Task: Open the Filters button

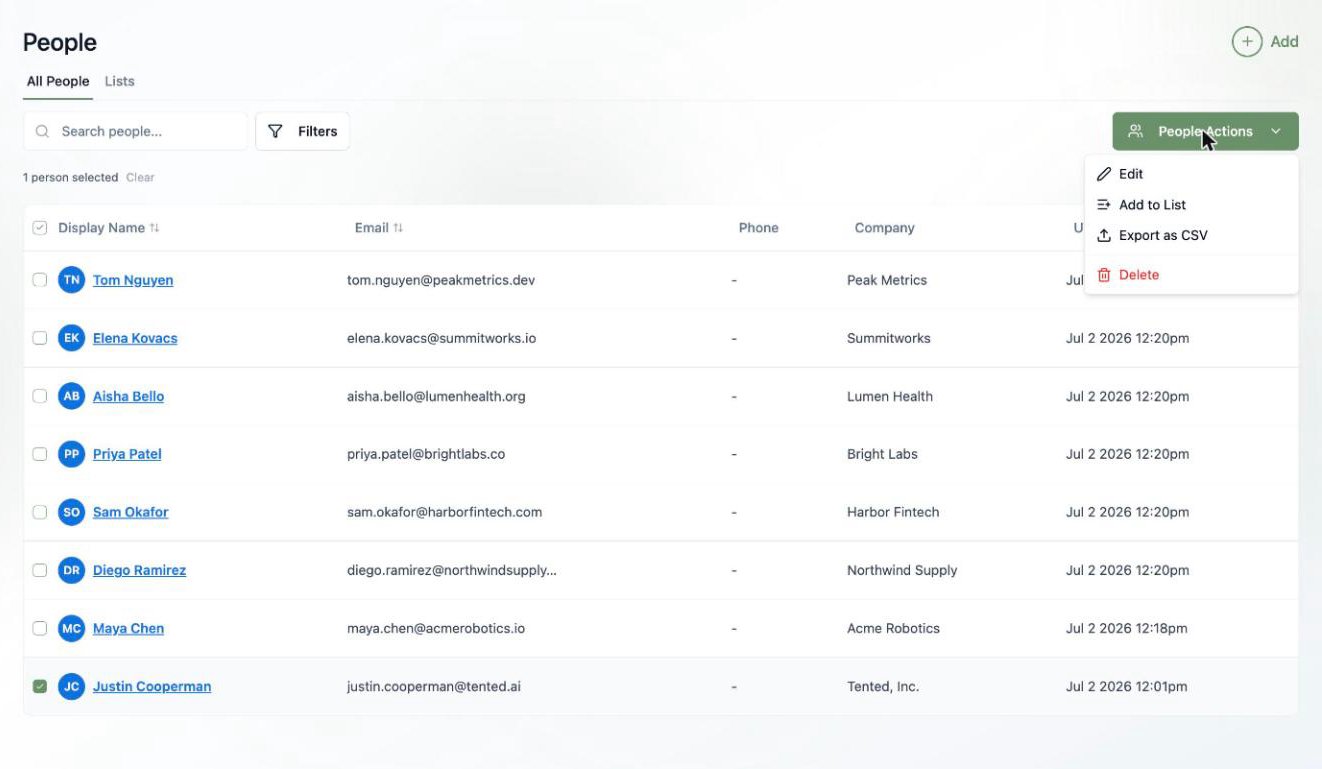Action: click(303, 131)
